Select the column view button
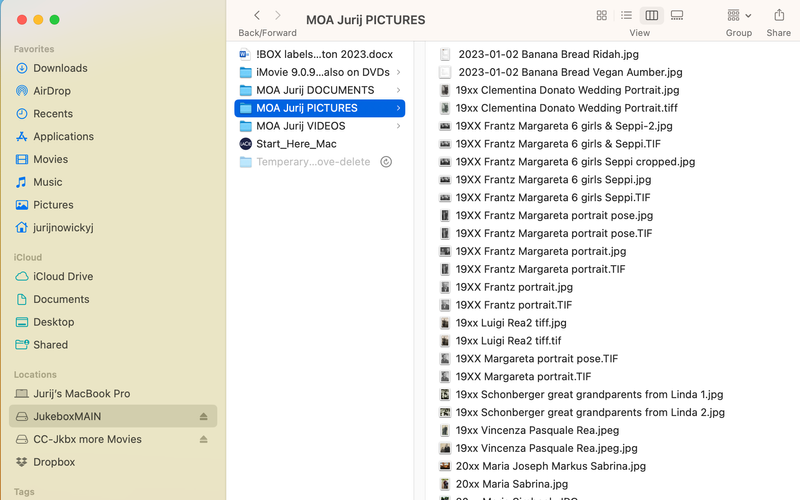The width and height of the screenshot is (800, 500). coord(652,15)
